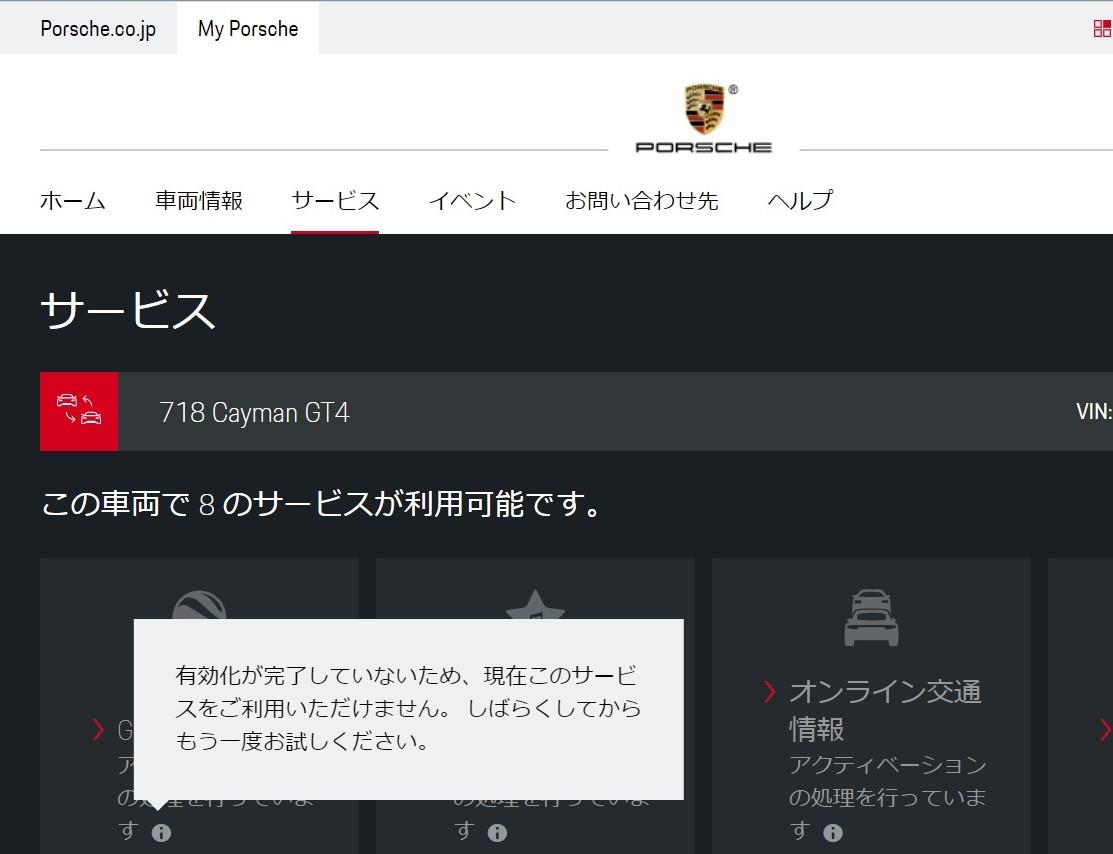
Task: Open ヘルプ navigation item
Action: point(800,200)
